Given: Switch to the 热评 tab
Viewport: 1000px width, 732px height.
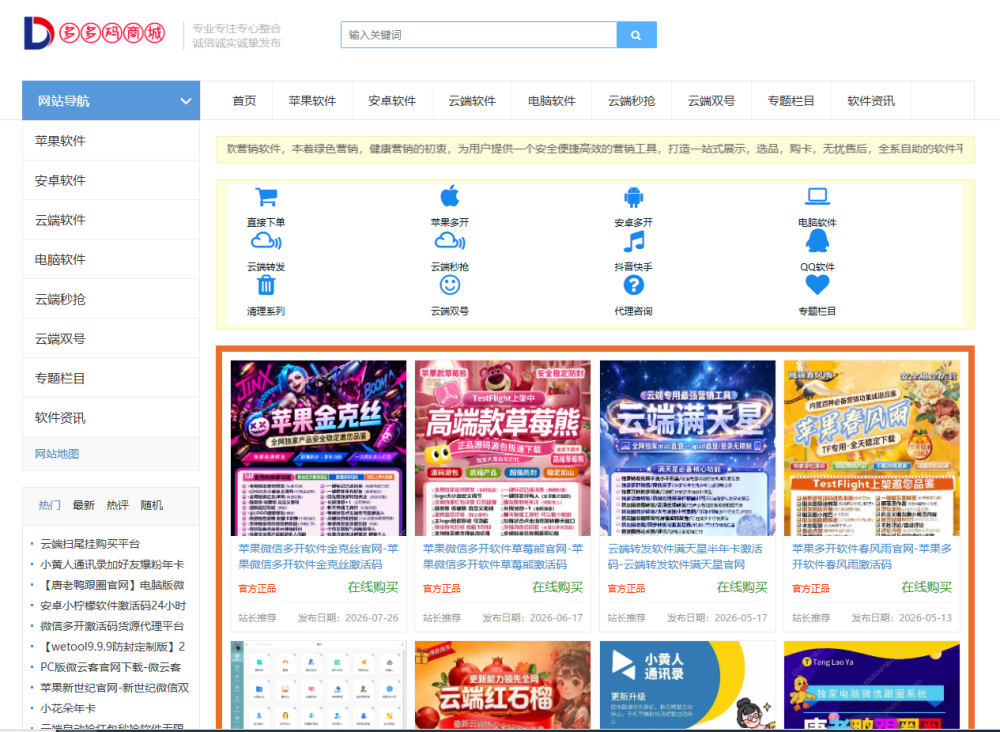Looking at the screenshot, I should (117, 505).
